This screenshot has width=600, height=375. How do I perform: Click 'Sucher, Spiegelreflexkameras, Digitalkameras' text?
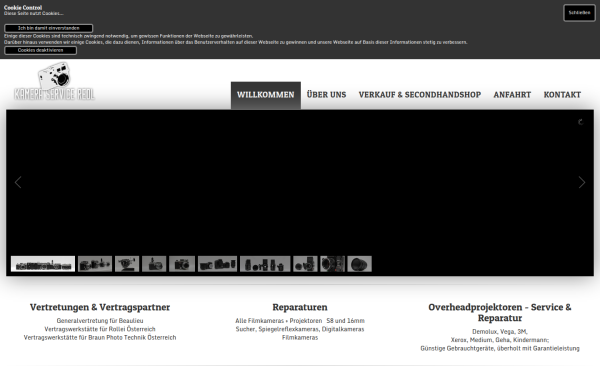(300, 329)
